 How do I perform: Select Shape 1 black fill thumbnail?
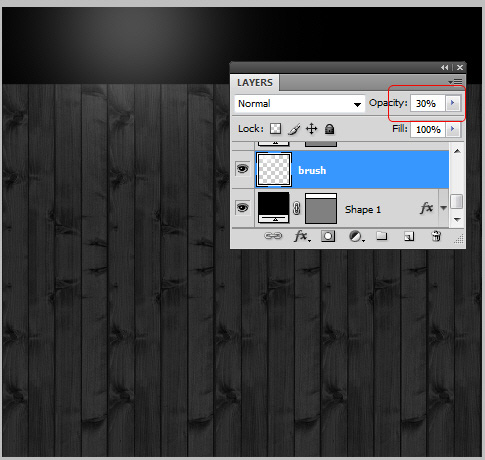click(x=273, y=208)
